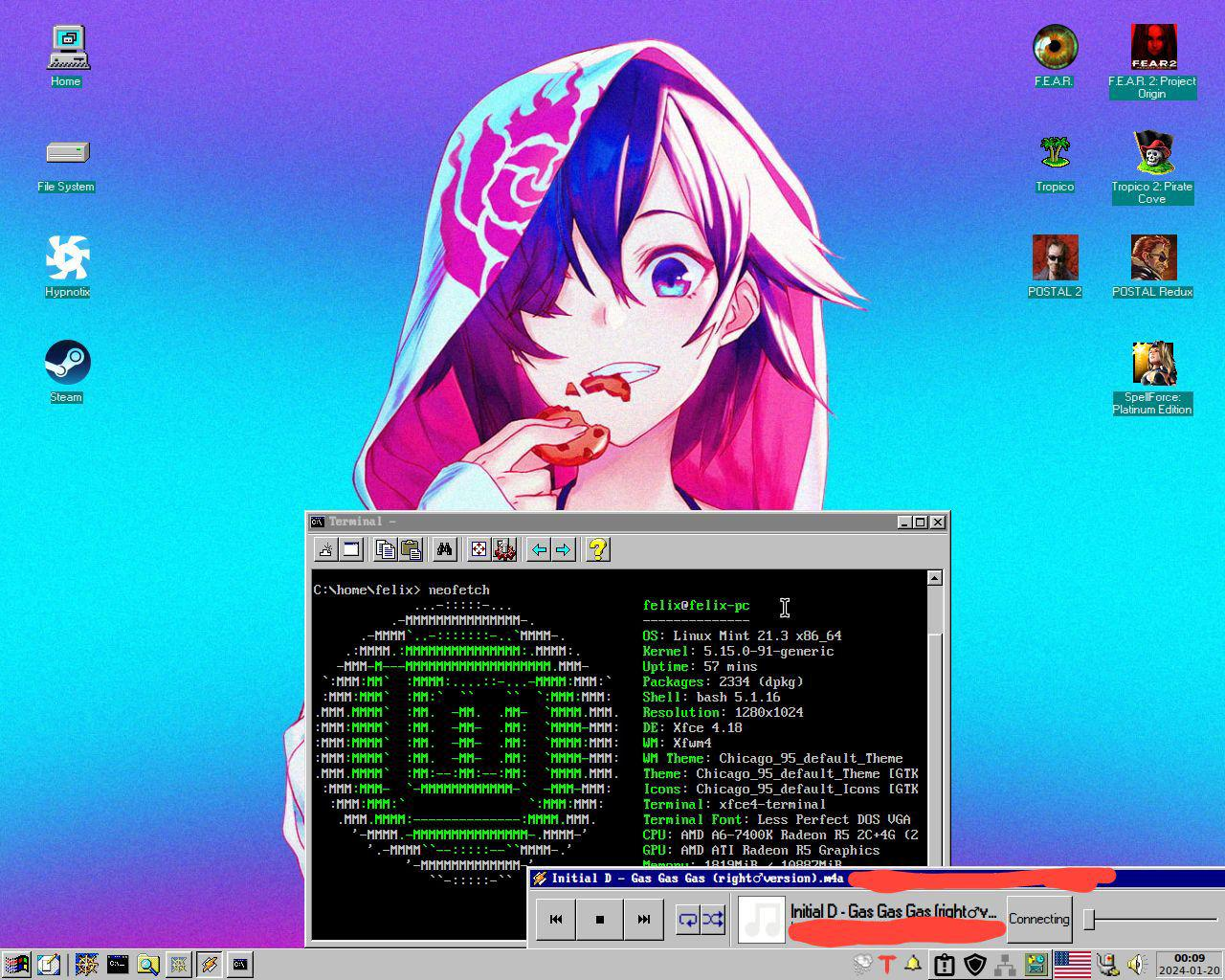
Task: Click the red T tray icon
Action: tap(889, 965)
